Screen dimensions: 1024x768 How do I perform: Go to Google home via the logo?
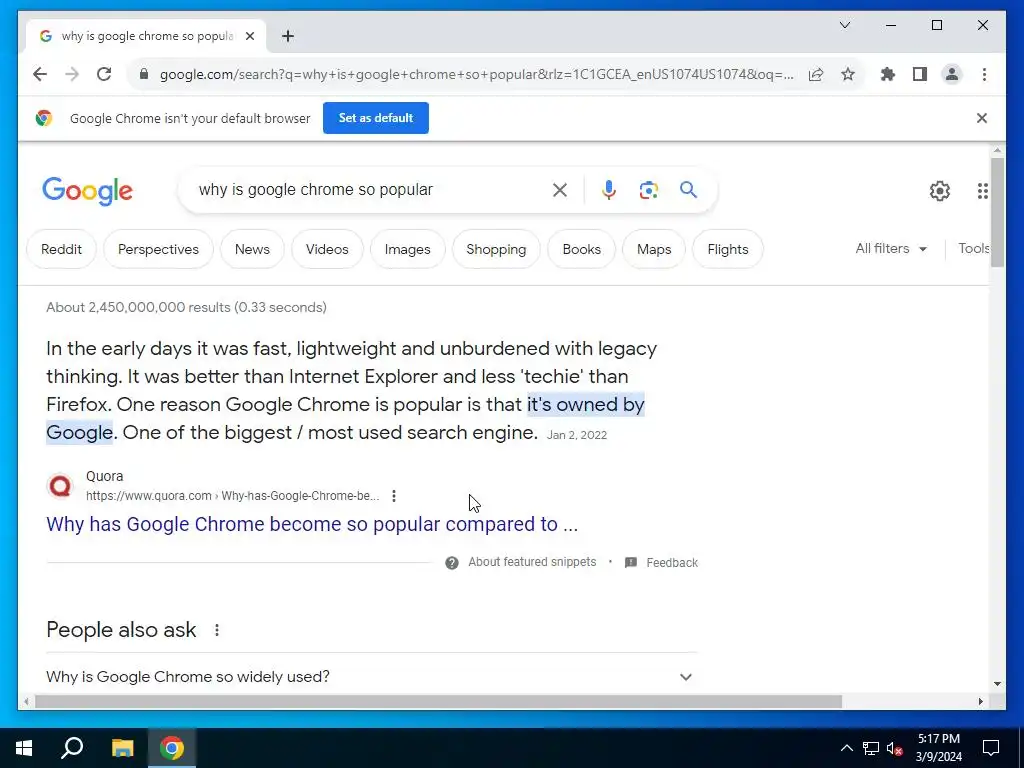click(88, 191)
